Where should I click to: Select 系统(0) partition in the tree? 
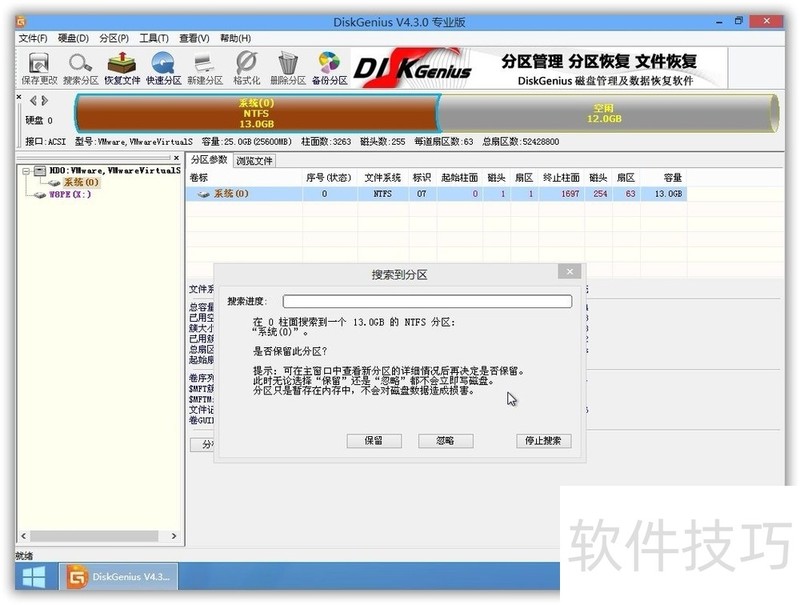[x=81, y=182]
